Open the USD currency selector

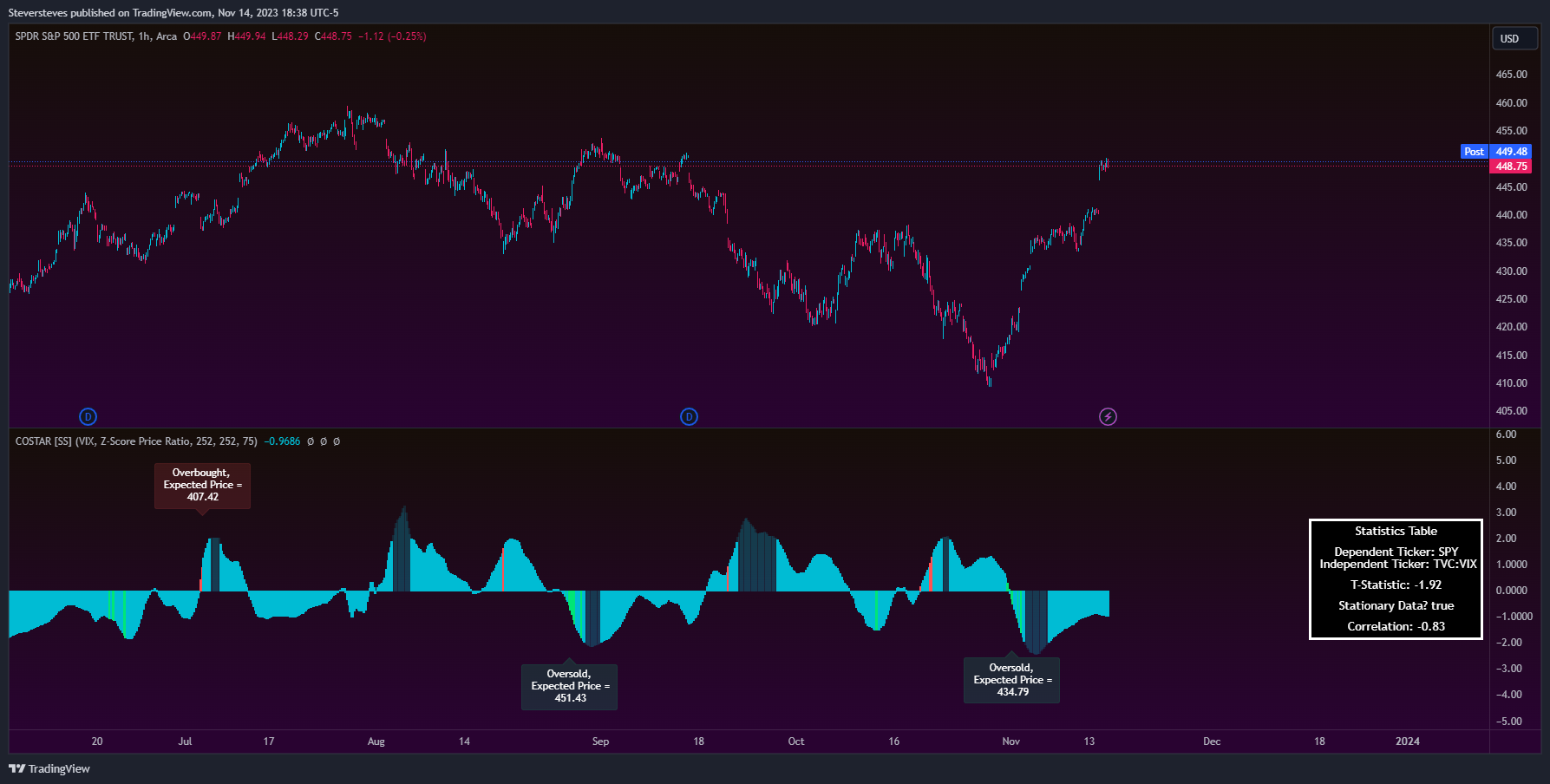(1514, 39)
